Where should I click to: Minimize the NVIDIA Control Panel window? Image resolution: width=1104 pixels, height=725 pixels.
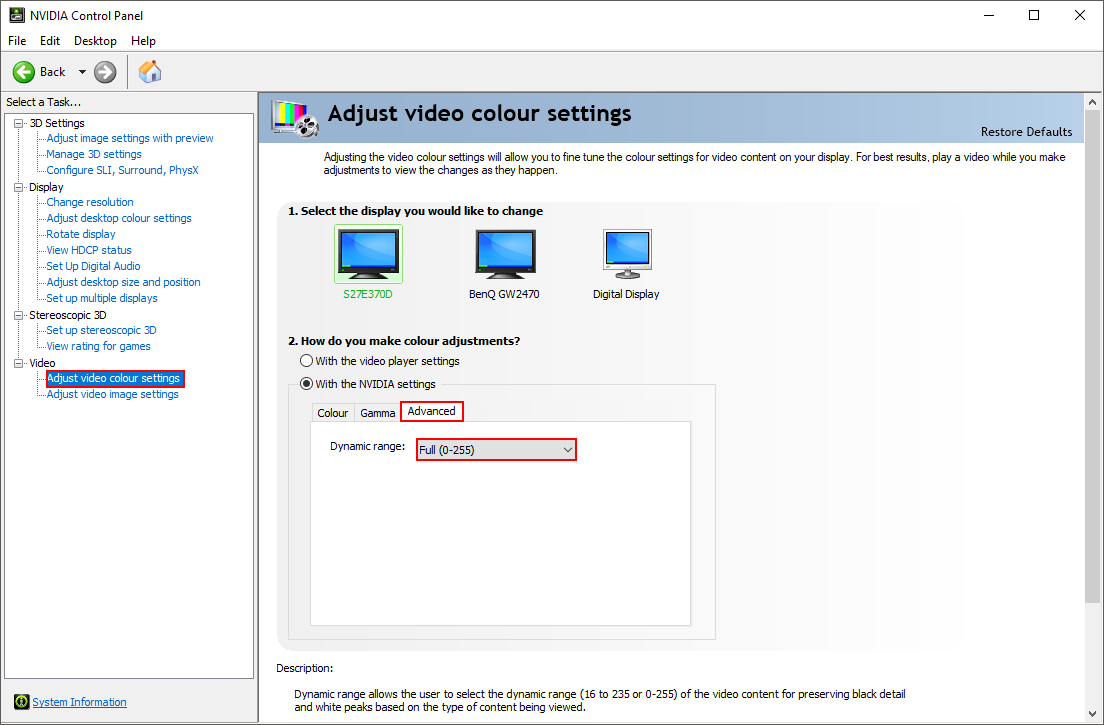coord(989,15)
